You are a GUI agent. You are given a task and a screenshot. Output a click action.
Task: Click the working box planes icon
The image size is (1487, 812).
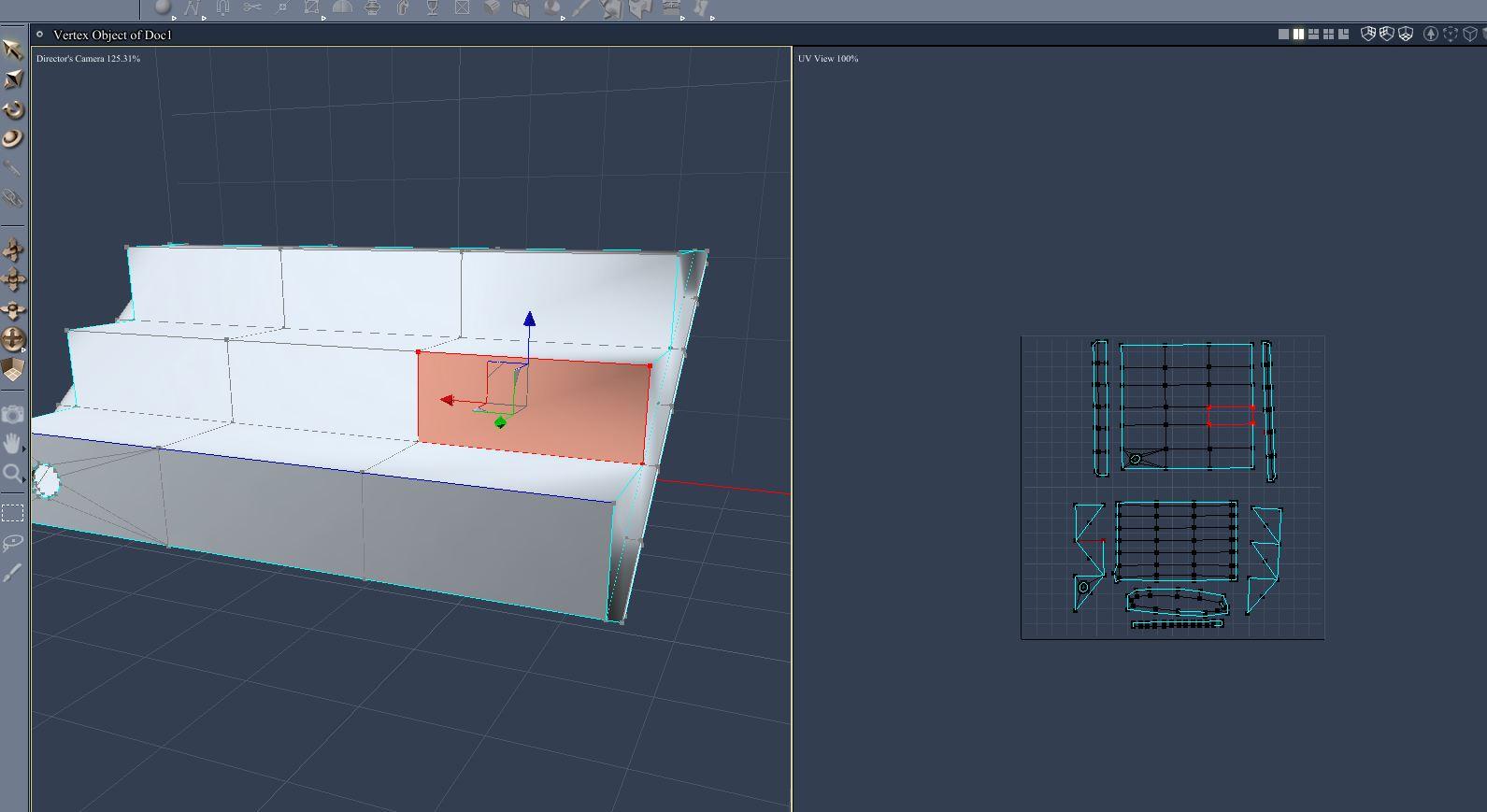pos(13,370)
